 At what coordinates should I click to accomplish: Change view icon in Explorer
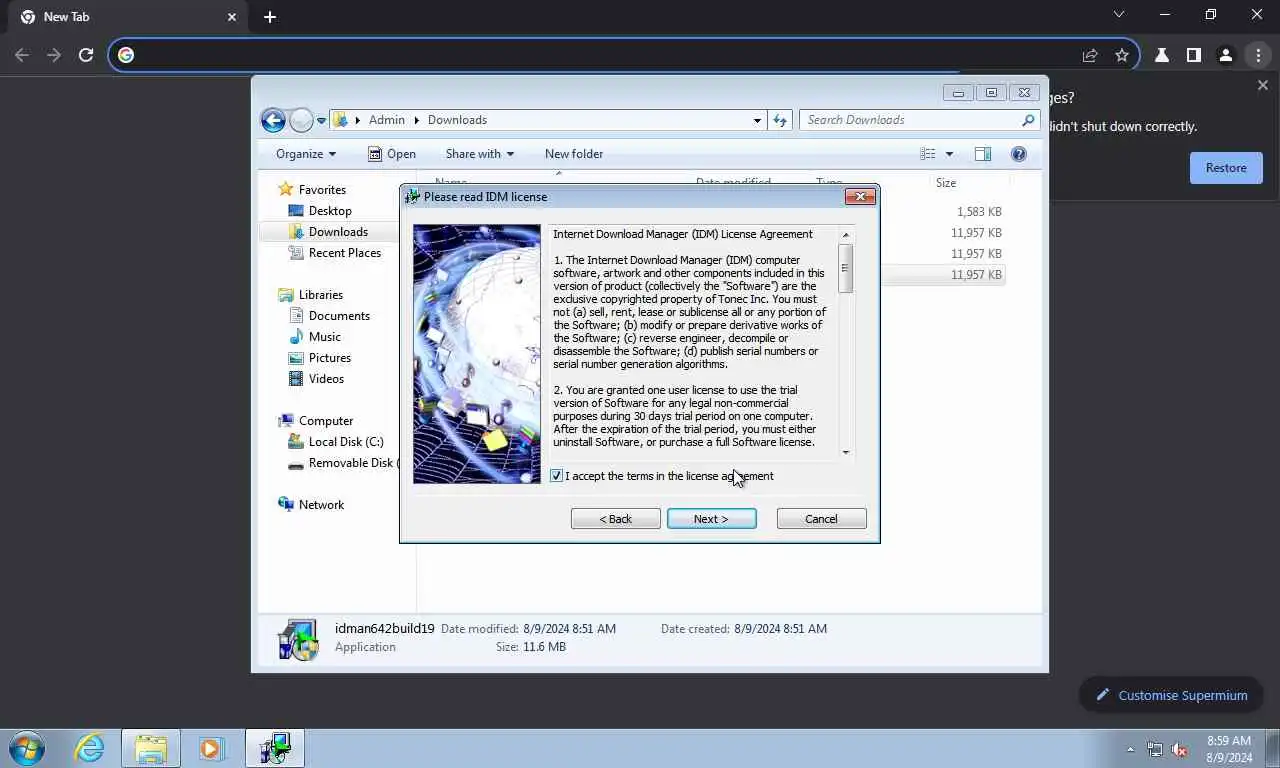click(x=928, y=154)
